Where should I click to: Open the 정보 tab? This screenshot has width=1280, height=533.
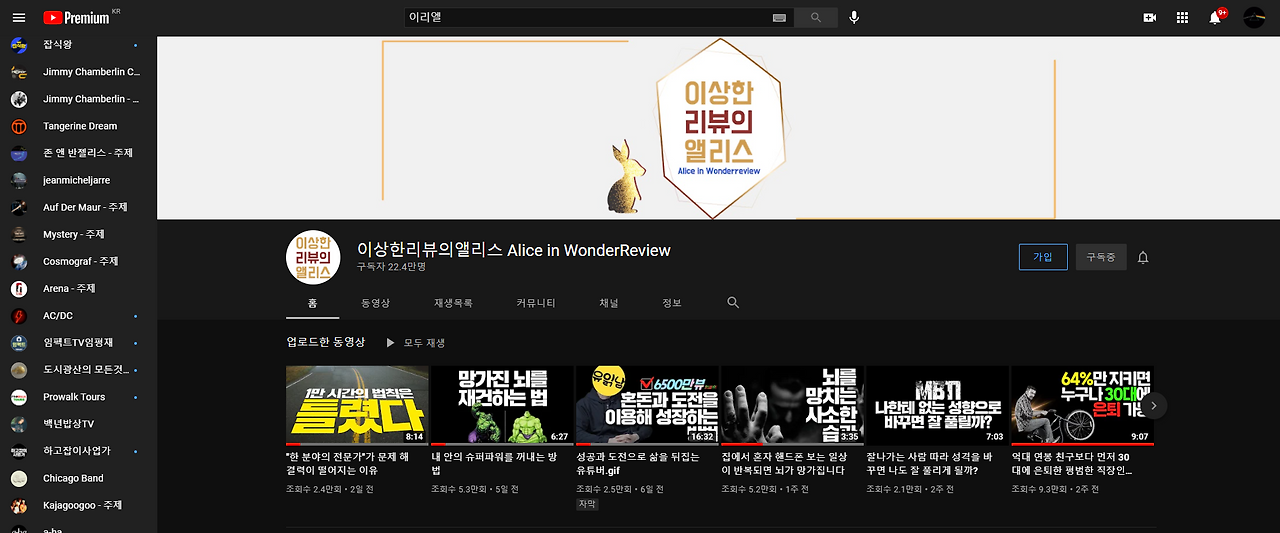pyautogui.click(x=672, y=303)
